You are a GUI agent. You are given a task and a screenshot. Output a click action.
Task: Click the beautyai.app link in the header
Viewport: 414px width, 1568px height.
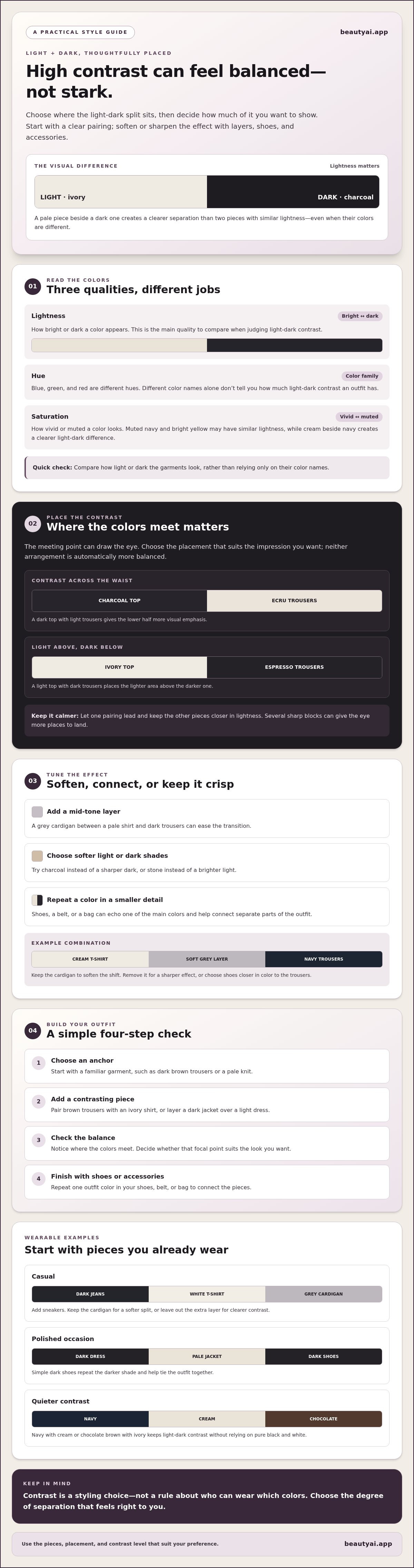[x=364, y=32]
